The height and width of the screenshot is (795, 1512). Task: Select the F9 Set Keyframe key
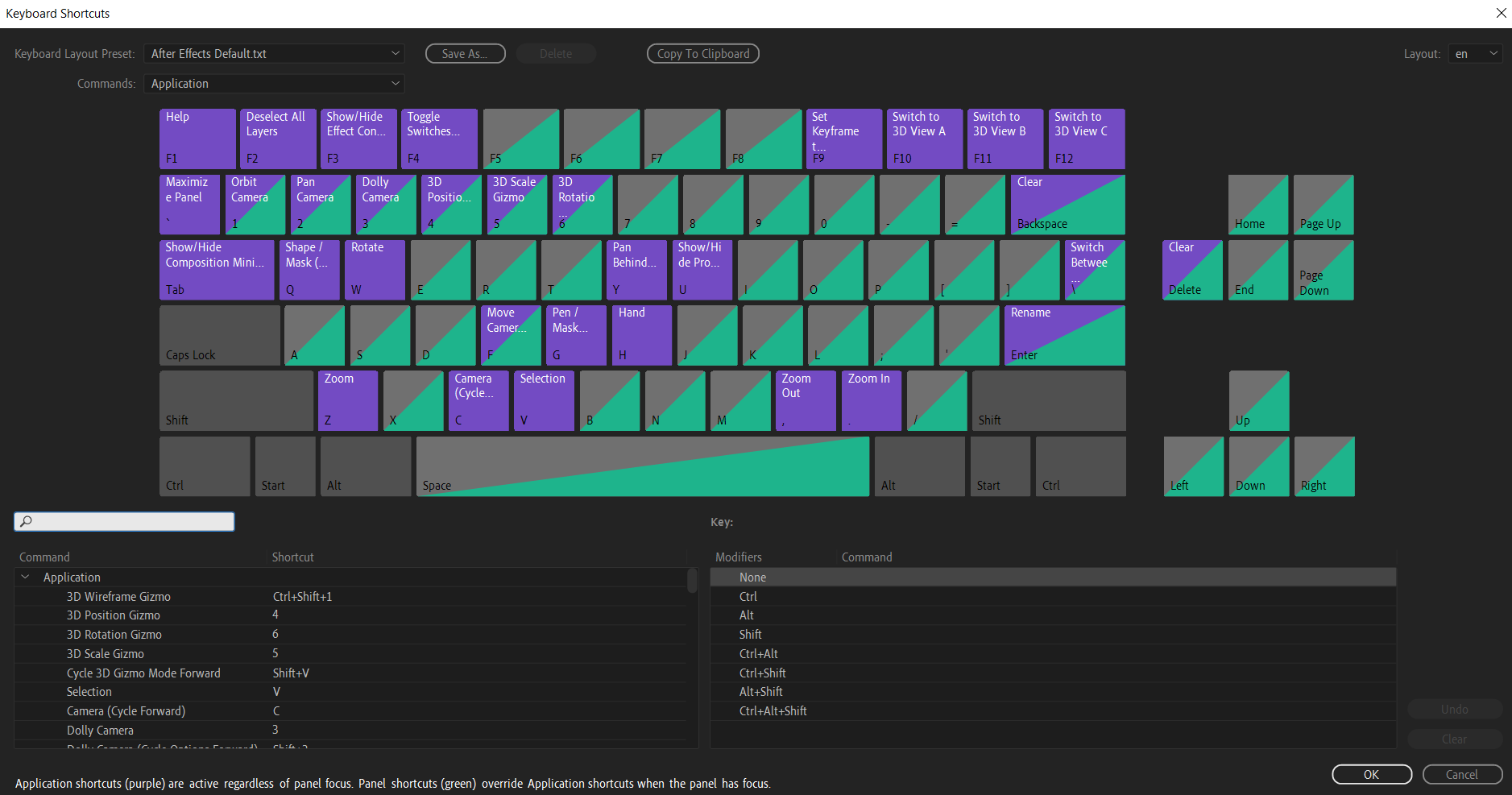click(x=844, y=139)
